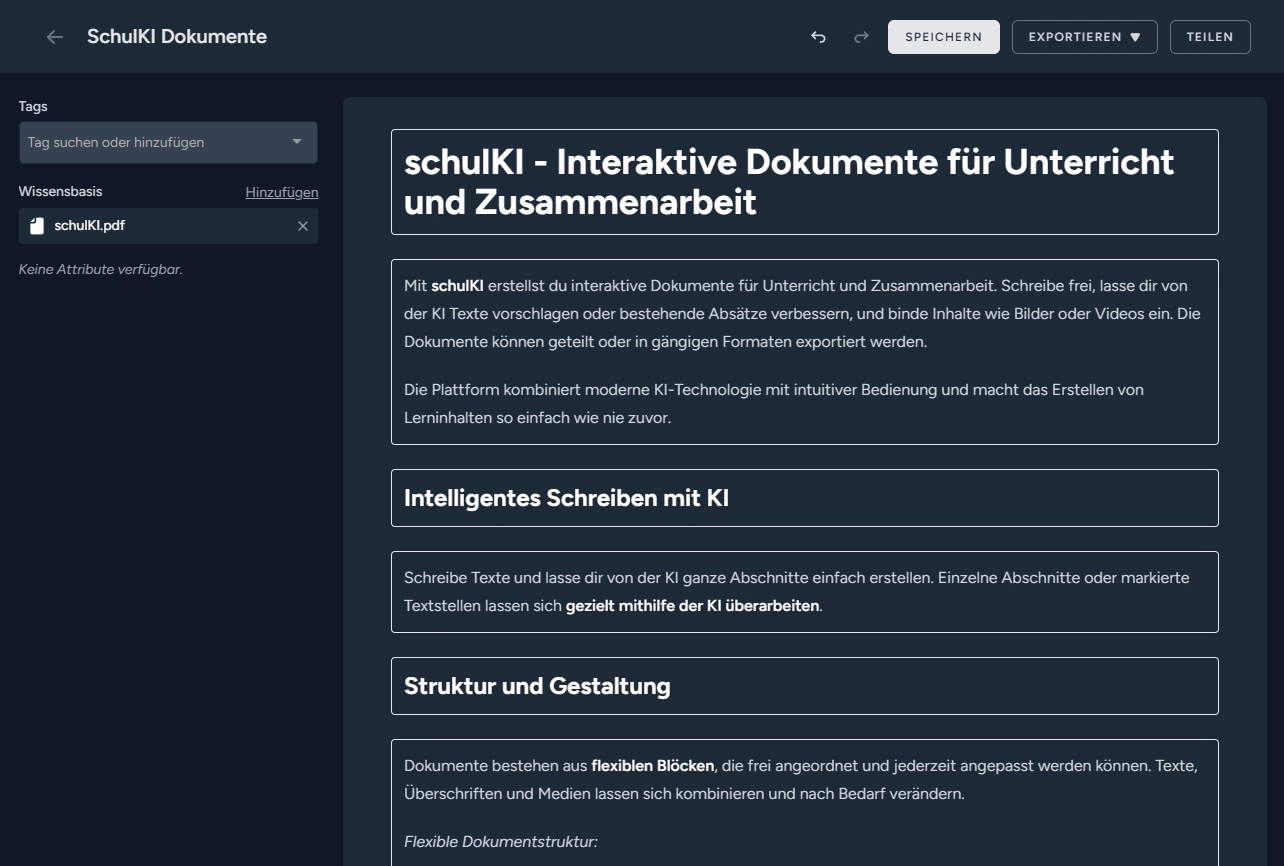Screen dimensions: 1284x866
Task: Remove schulKI.pdf from the Wissensbasis
Action: 303,226
